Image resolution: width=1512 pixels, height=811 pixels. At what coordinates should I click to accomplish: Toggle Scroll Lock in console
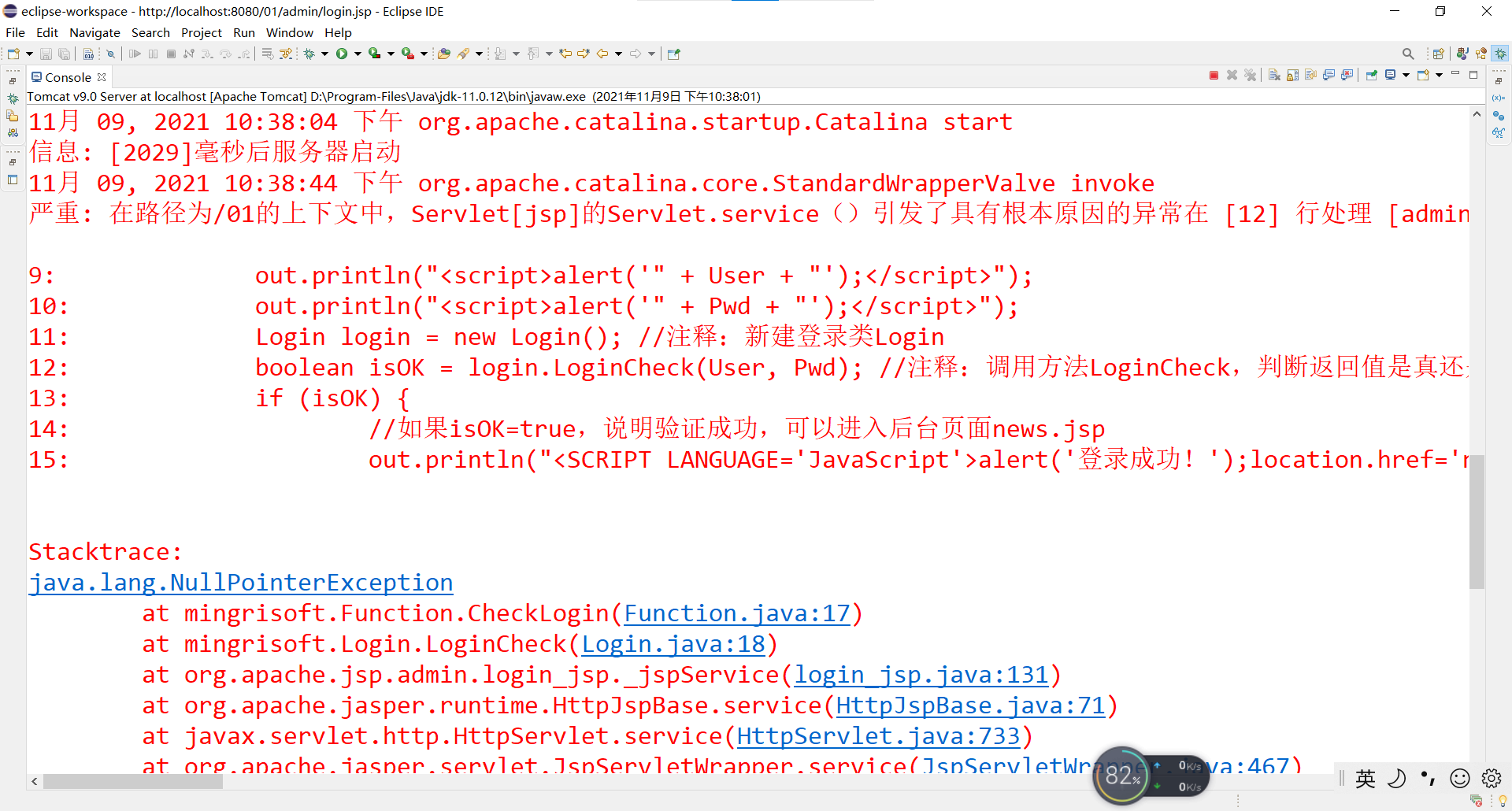click(1292, 75)
